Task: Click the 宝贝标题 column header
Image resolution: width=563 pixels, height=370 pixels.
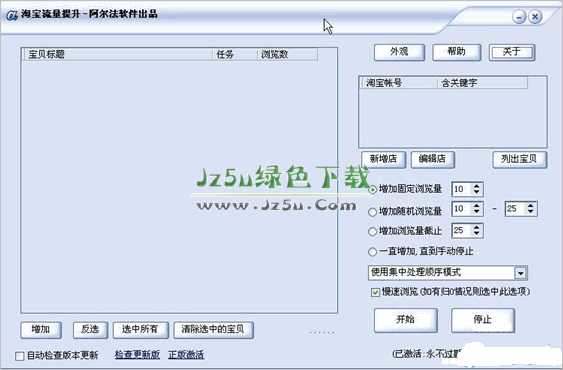Action: point(118,55)
